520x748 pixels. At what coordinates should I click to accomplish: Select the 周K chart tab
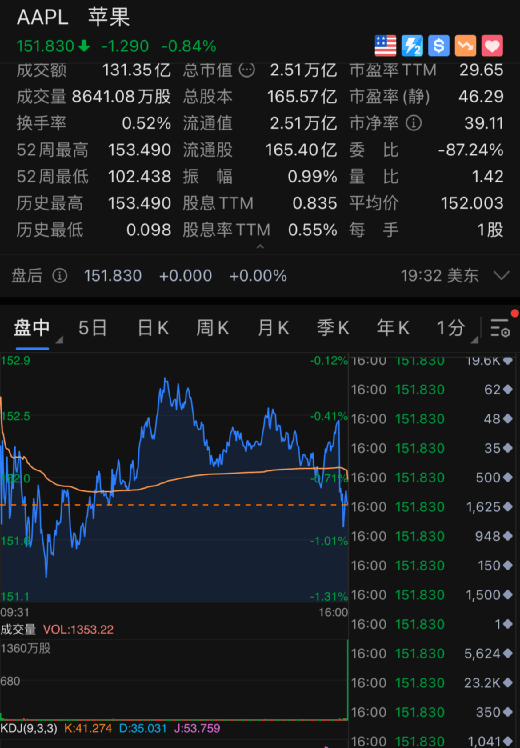point(213,328)
